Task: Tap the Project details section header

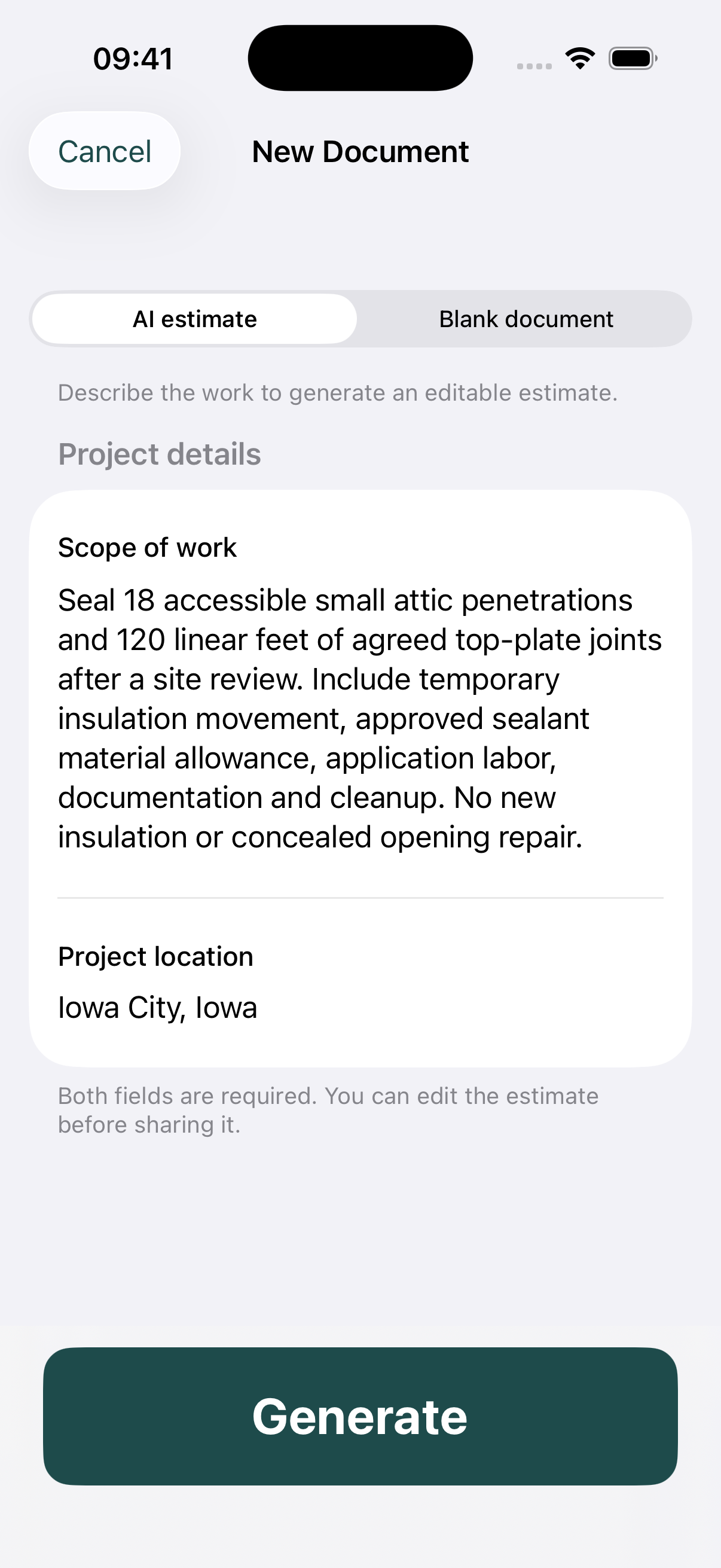Action: coord(160,454)
